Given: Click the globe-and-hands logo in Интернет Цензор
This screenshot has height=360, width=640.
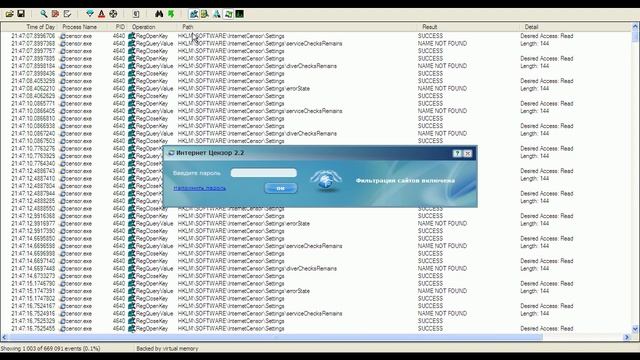Looking at the screenshot, I should pyautogui.click(x=326, y=180).
